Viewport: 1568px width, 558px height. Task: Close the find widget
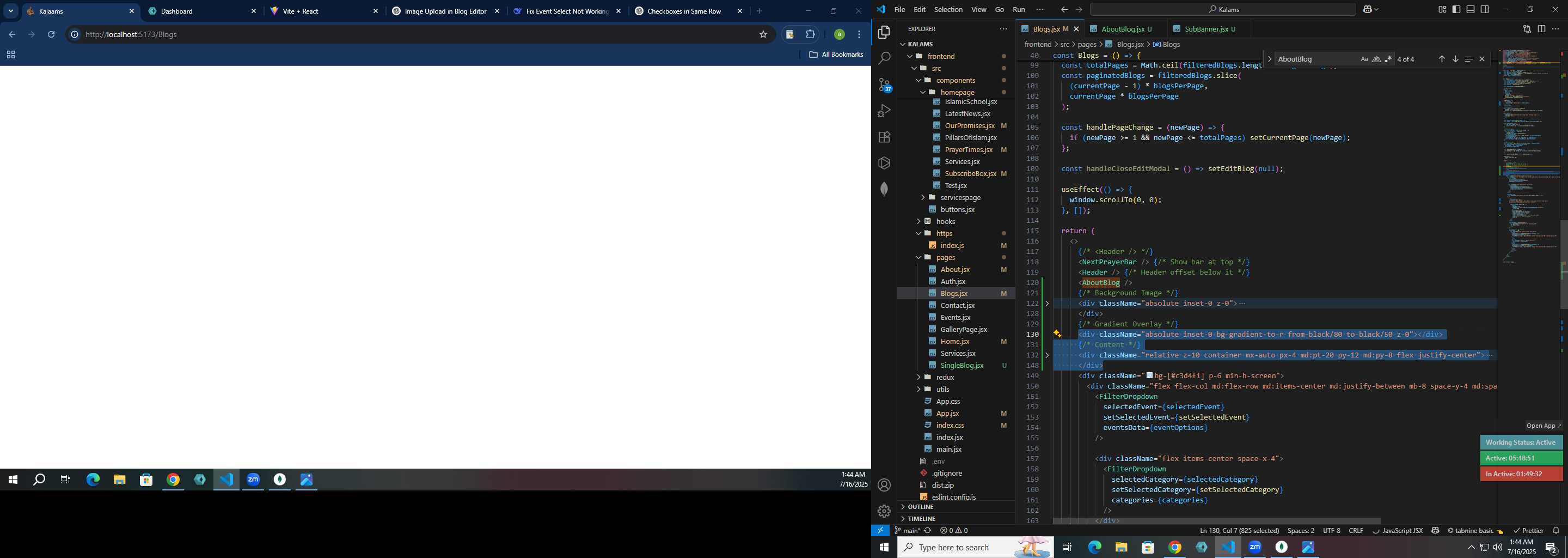[1482, 59]
